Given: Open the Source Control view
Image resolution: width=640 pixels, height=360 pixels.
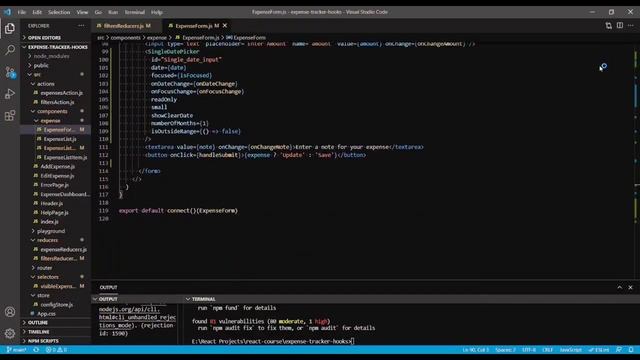Looking at the screenshot, I should 10,72.
